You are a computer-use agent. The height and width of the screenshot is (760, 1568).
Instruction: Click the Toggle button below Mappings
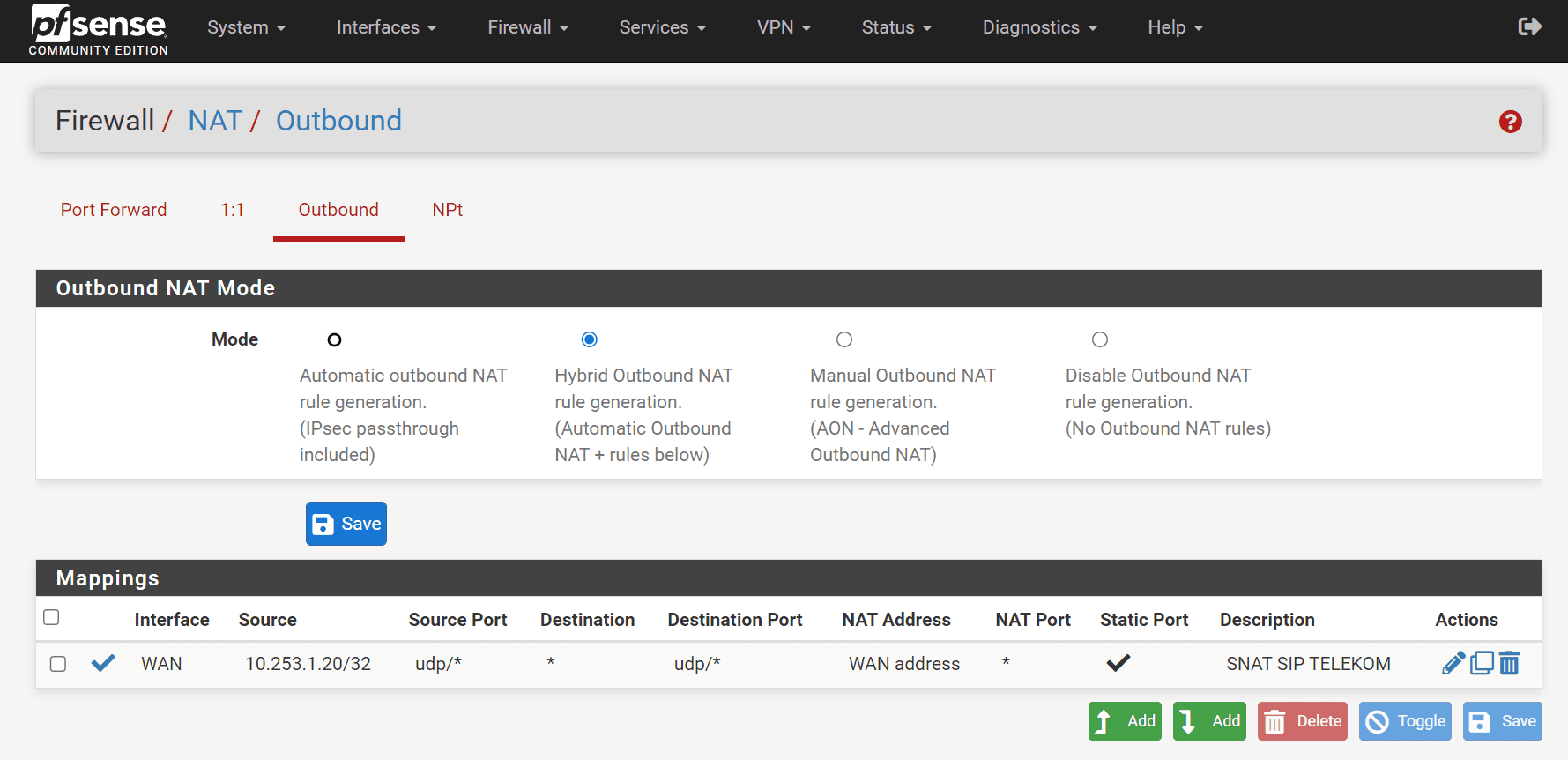click(x=1405, y=721)
